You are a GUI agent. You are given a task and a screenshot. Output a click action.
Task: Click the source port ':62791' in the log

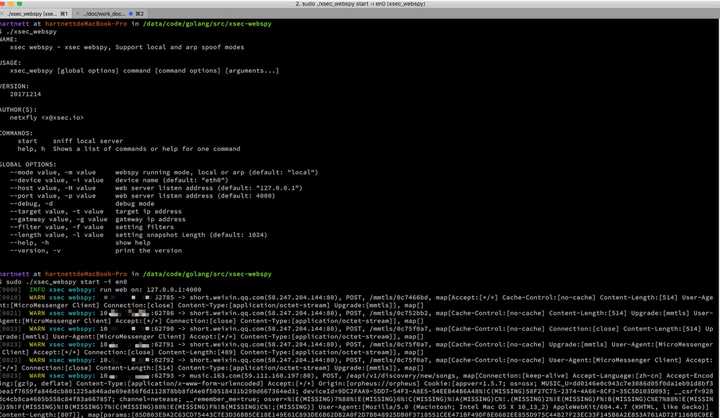pos(163,344)
